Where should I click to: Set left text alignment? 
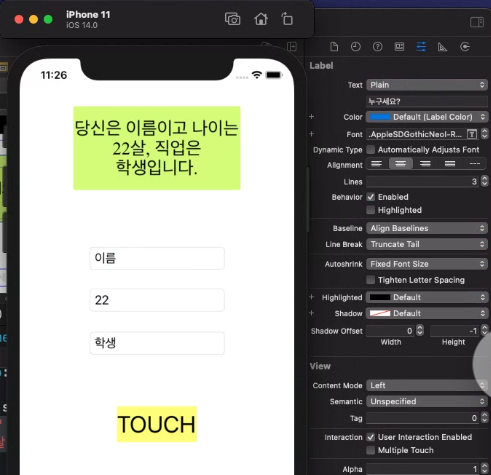click(377, 164)
